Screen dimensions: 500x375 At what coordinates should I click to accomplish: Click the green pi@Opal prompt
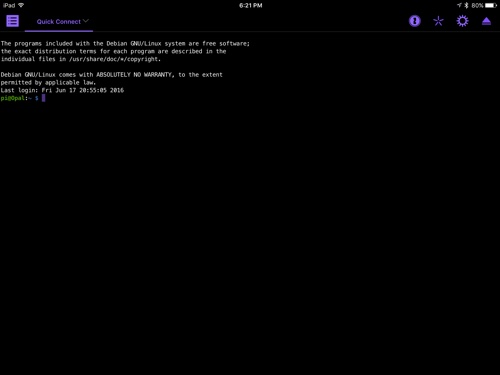[x=12, y=98]
